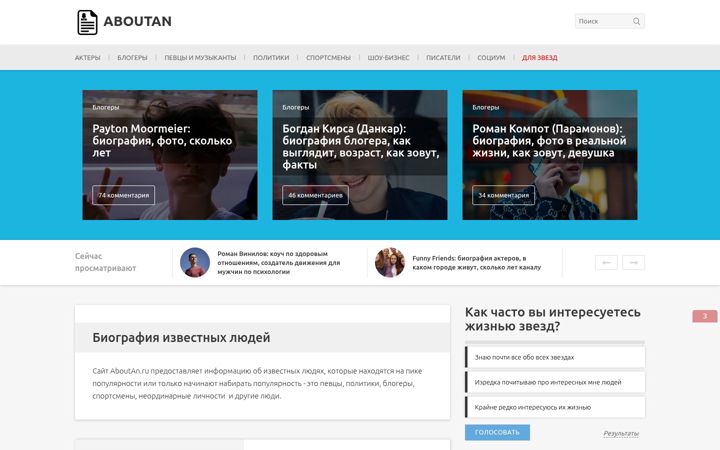Open the Шоу-бизнес menu section

pos(388,58)
